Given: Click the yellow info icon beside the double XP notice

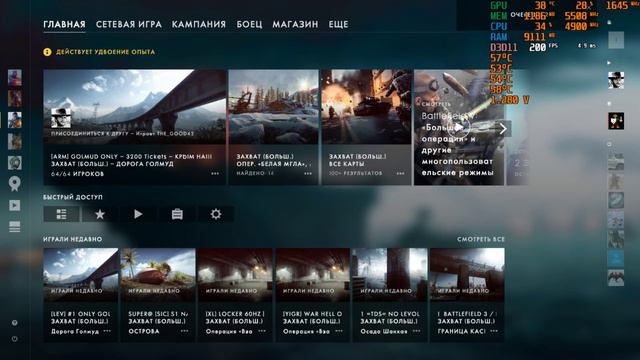Looking at the screenshot, I should [47, 52].
